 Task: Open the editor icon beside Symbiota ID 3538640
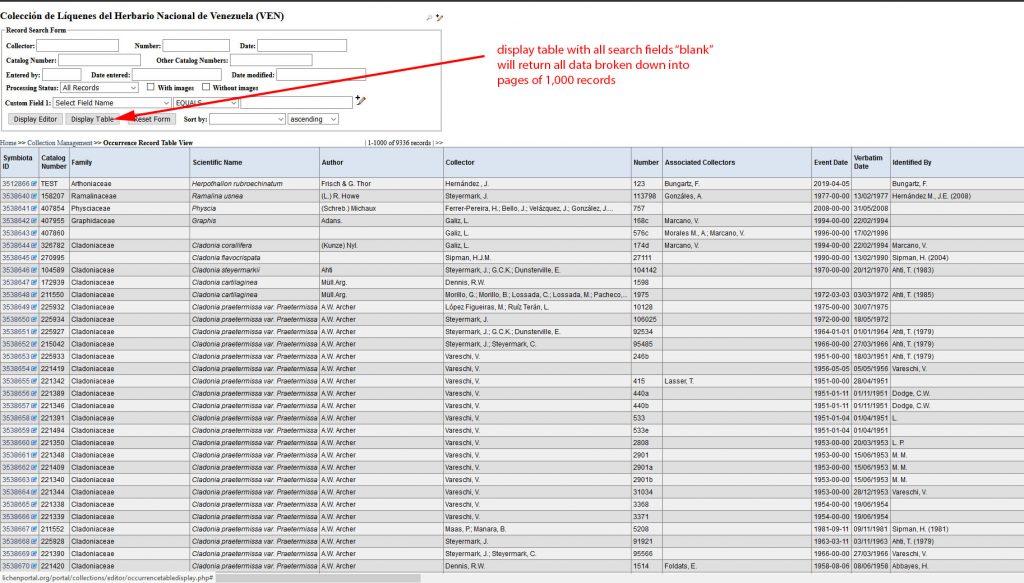coord(34,197)
